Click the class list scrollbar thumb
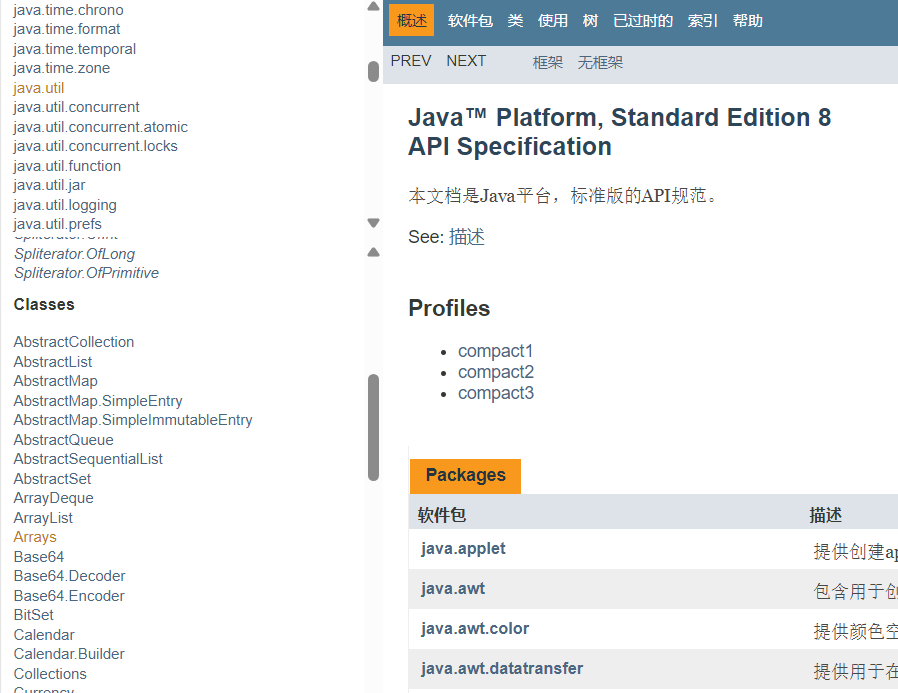 click(x=373, y=427)
